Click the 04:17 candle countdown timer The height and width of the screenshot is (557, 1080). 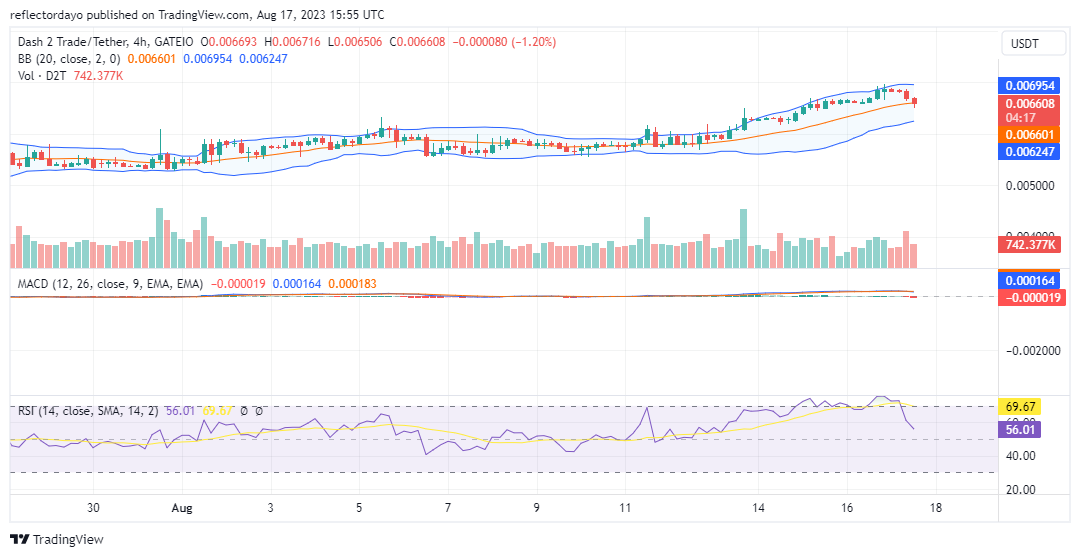pyautogui.click(x=1020, y=118)
